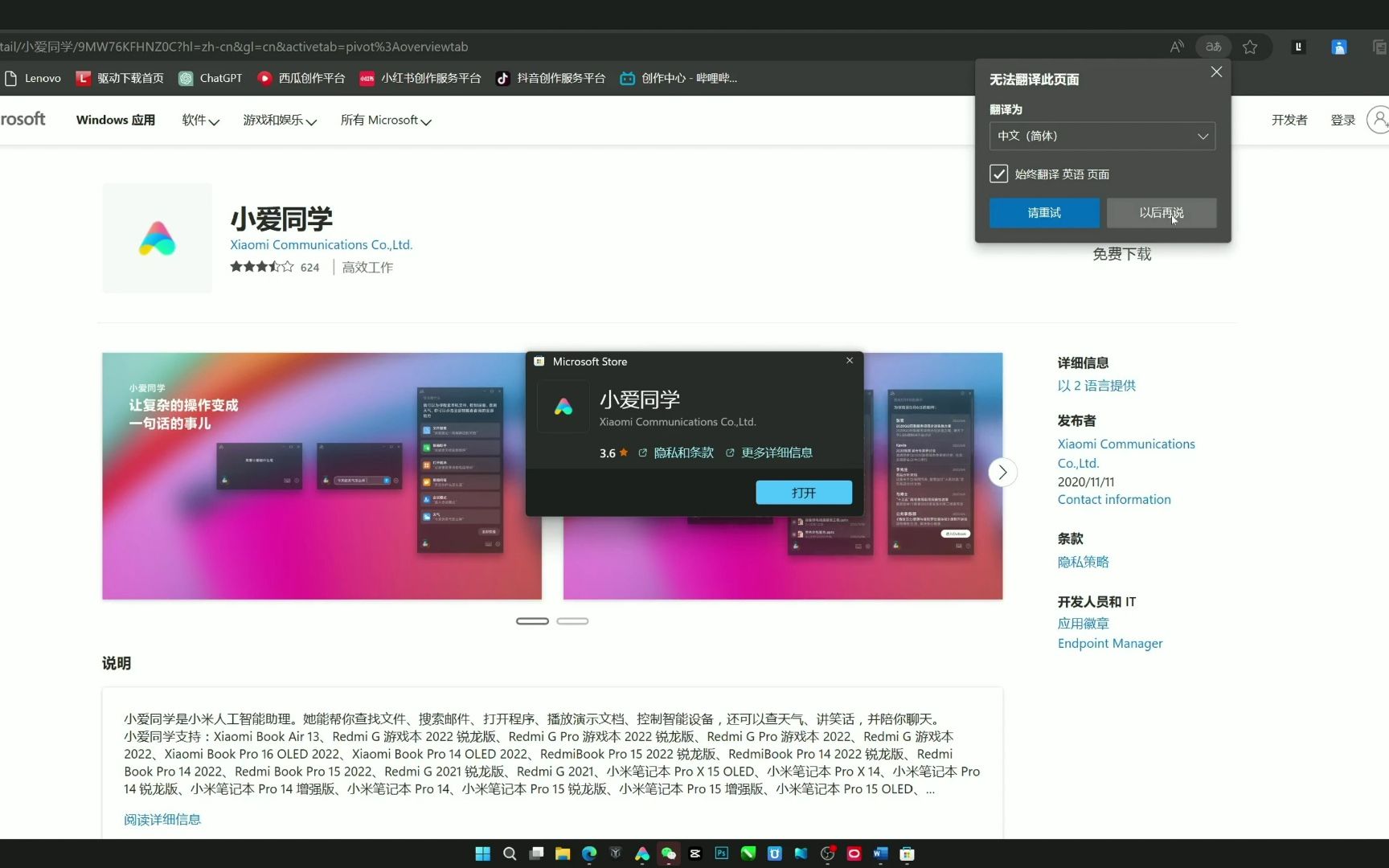
Task: Expand the 软件 menu
Action: tap(200, 120)
